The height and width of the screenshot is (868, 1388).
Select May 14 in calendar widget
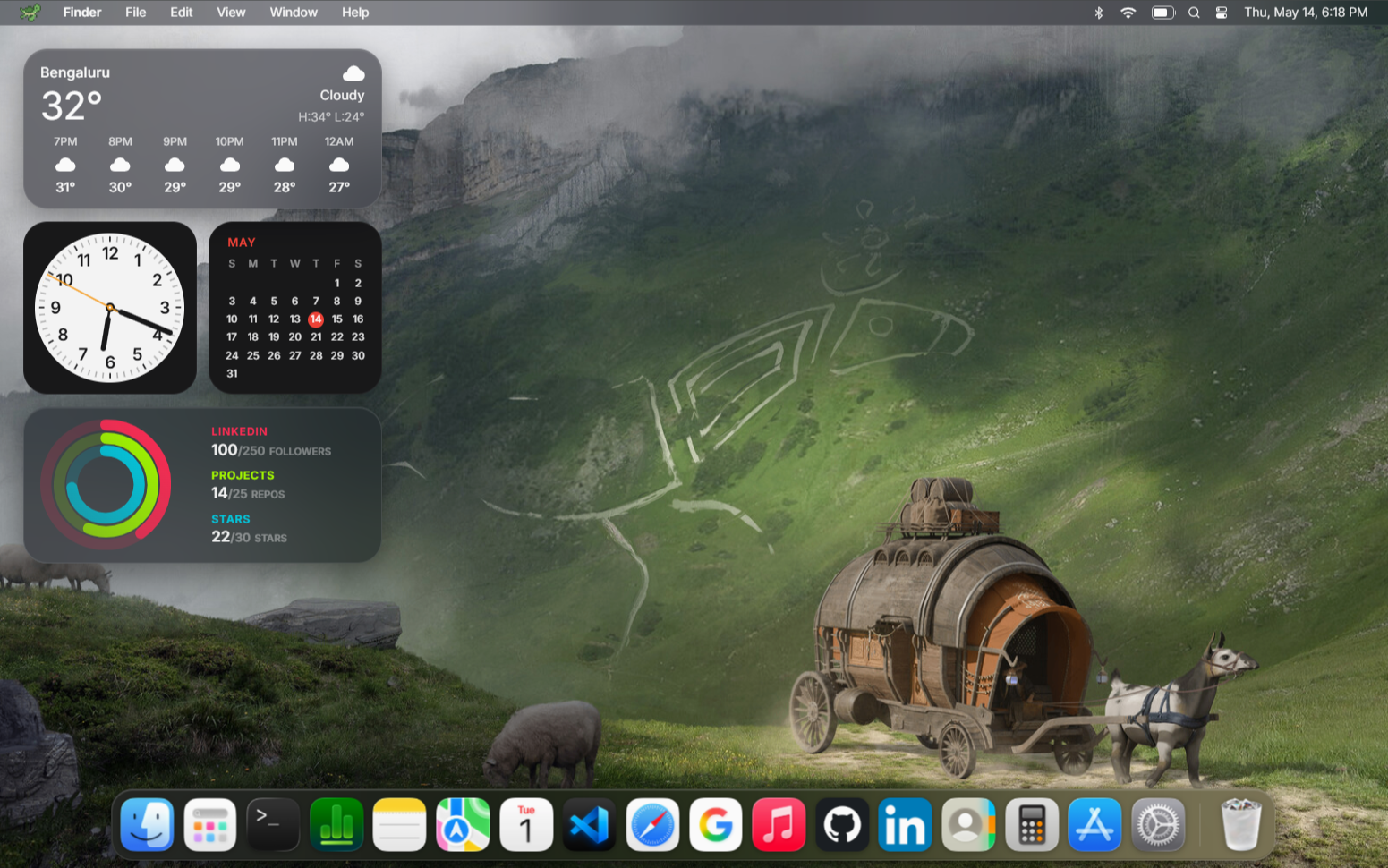click(316, 319)
